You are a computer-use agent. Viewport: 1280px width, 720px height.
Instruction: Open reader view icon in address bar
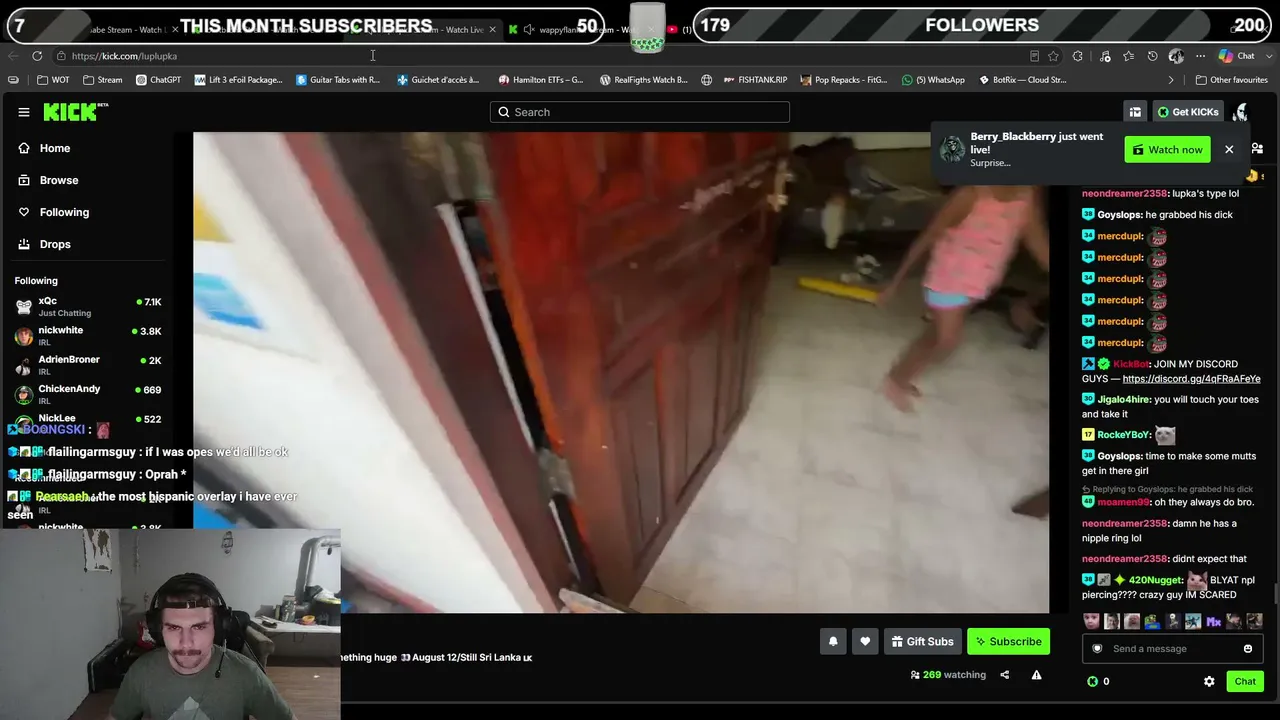[1034, 56]
